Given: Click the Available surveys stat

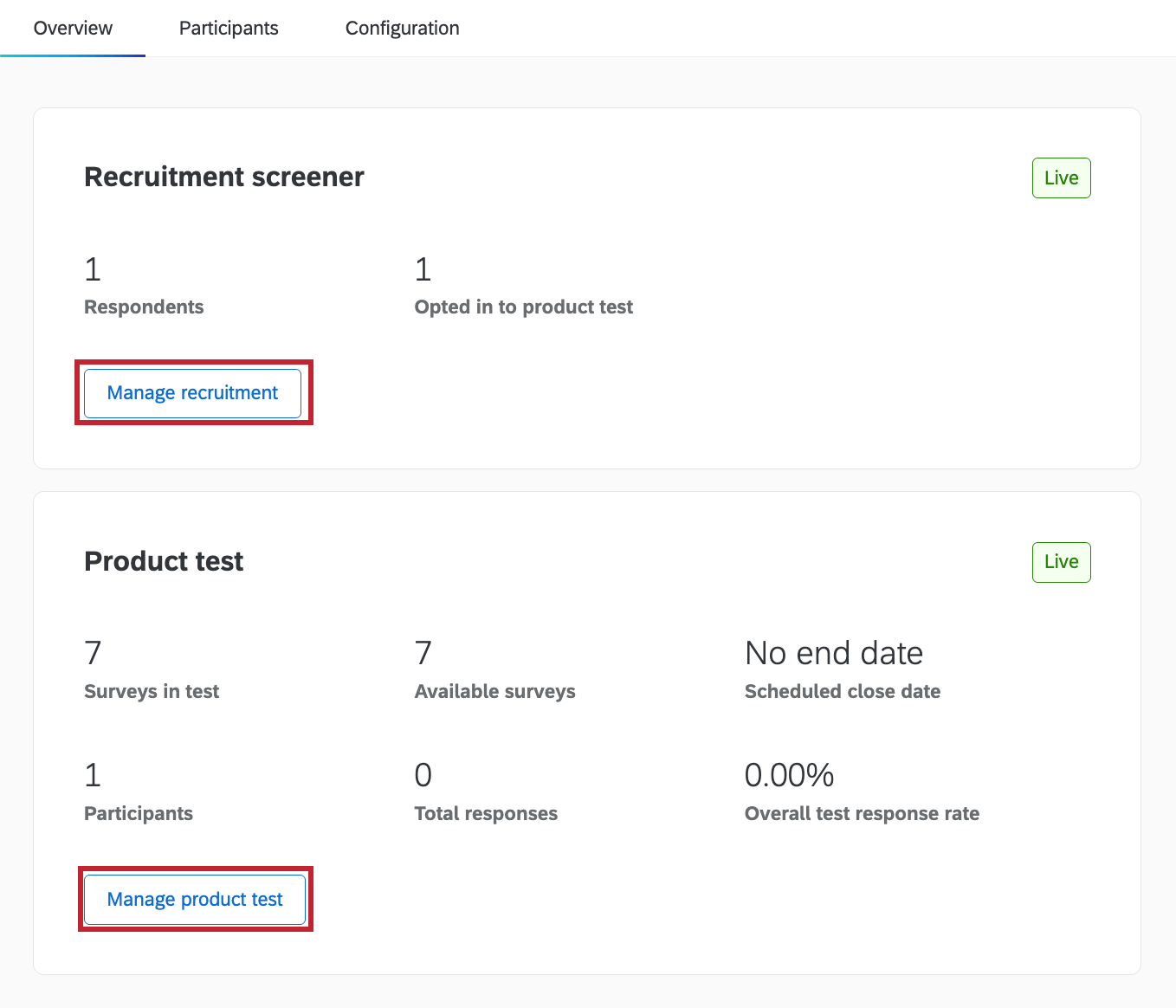Looking at the screenshot, I should [494, 691].
